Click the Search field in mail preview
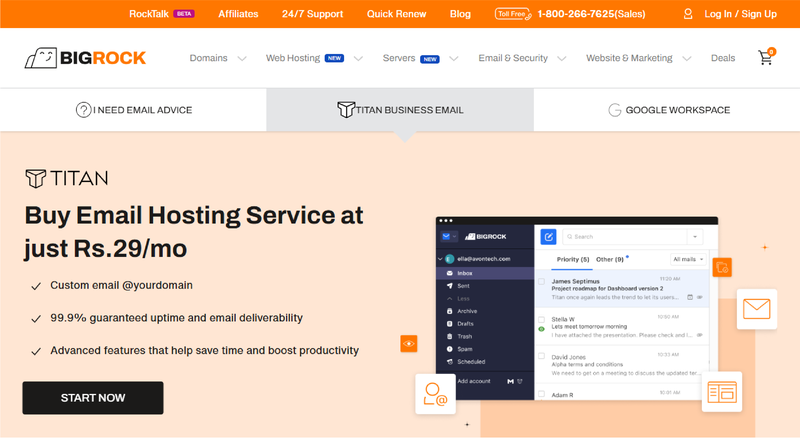The image size is (800, 445). click(x=625, y=237)
